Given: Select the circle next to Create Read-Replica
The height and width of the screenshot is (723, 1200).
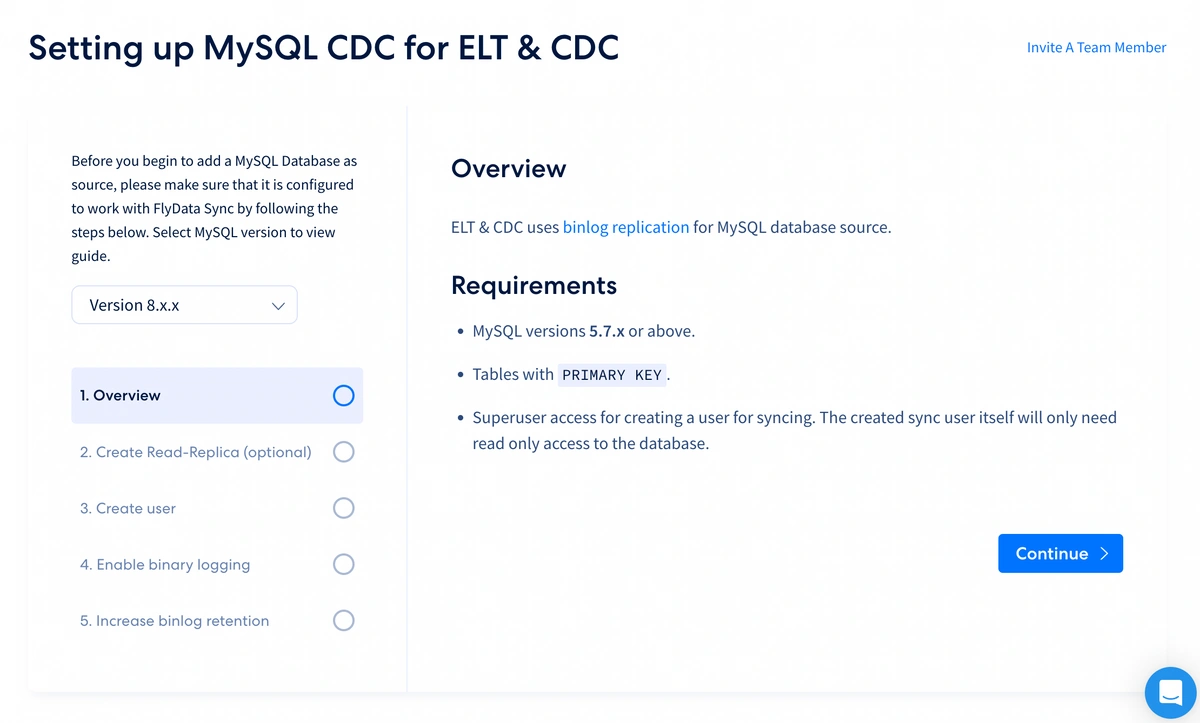Looking at the screenshot, I should pos(343,452).
